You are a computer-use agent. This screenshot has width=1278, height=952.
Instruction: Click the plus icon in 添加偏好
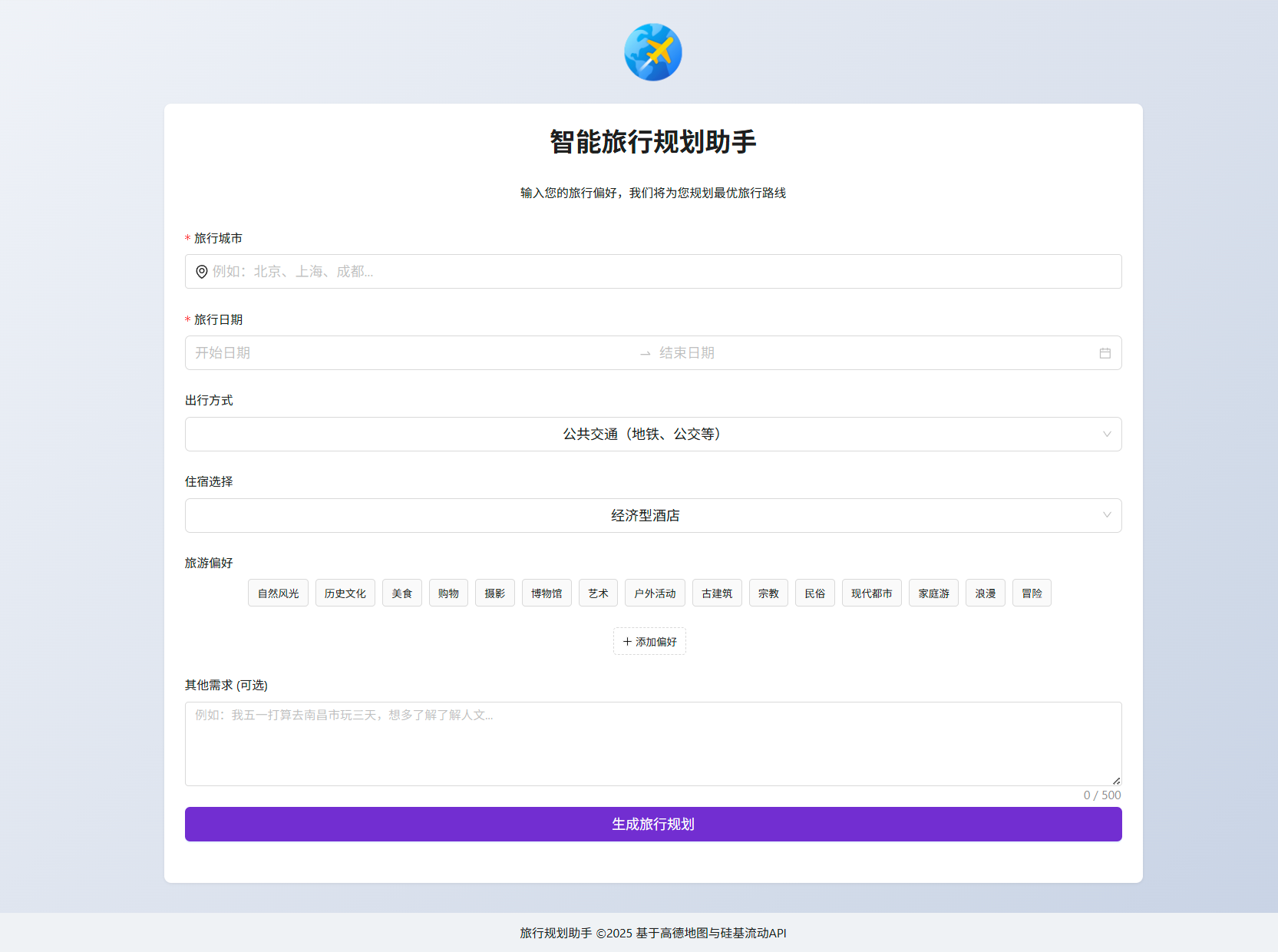pyautogui.click(x=627, y=642)
